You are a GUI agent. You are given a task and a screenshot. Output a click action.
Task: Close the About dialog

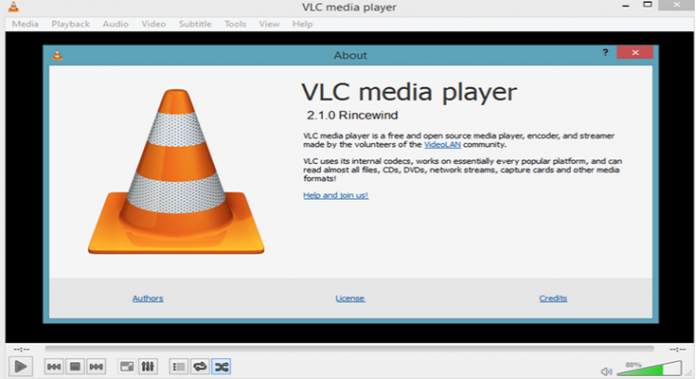(x=635, y=52)
